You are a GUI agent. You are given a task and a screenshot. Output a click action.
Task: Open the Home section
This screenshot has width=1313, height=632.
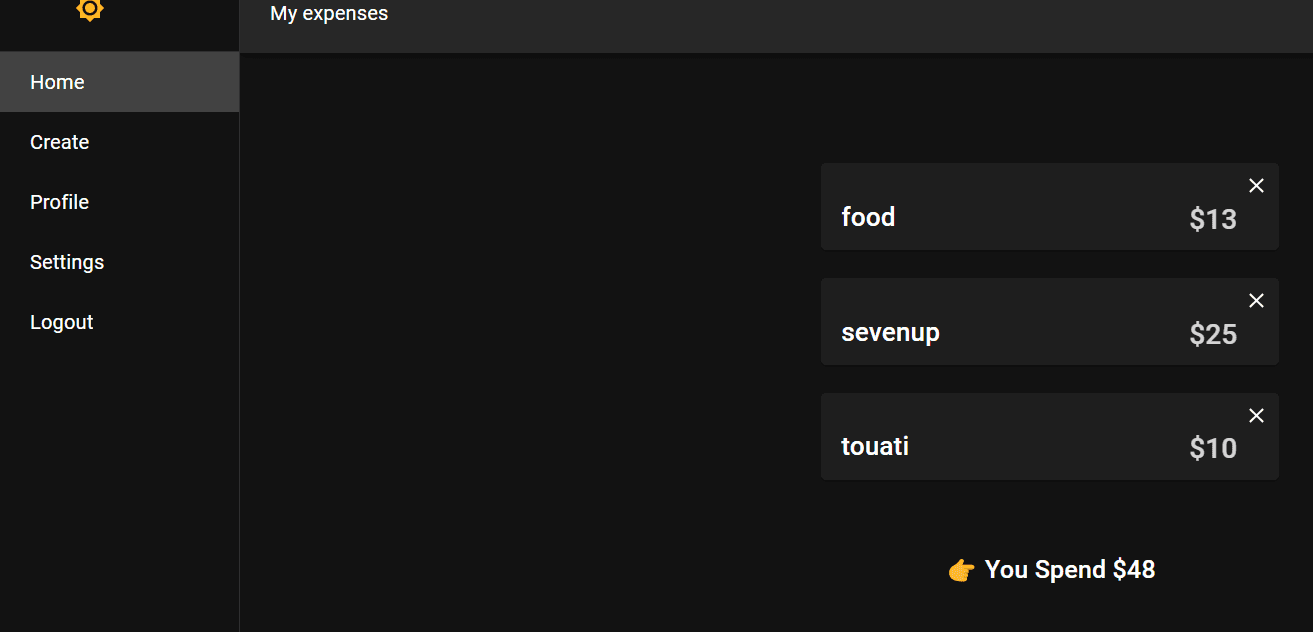point(57,82)
